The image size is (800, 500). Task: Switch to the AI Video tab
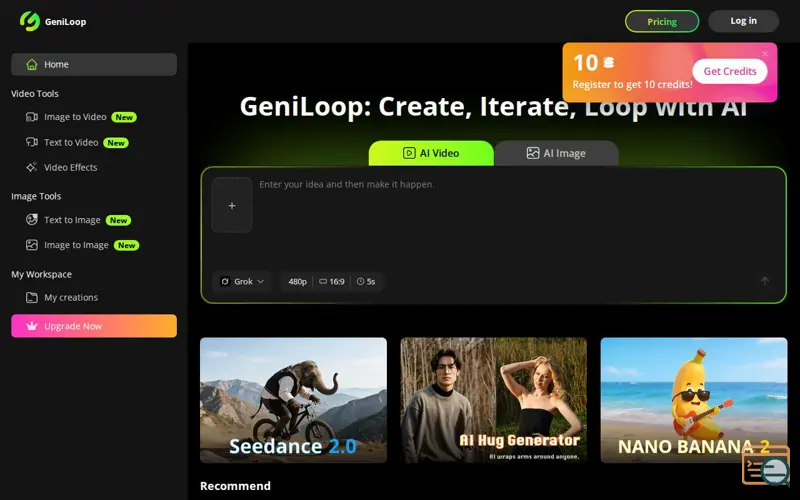pos(431,153)
